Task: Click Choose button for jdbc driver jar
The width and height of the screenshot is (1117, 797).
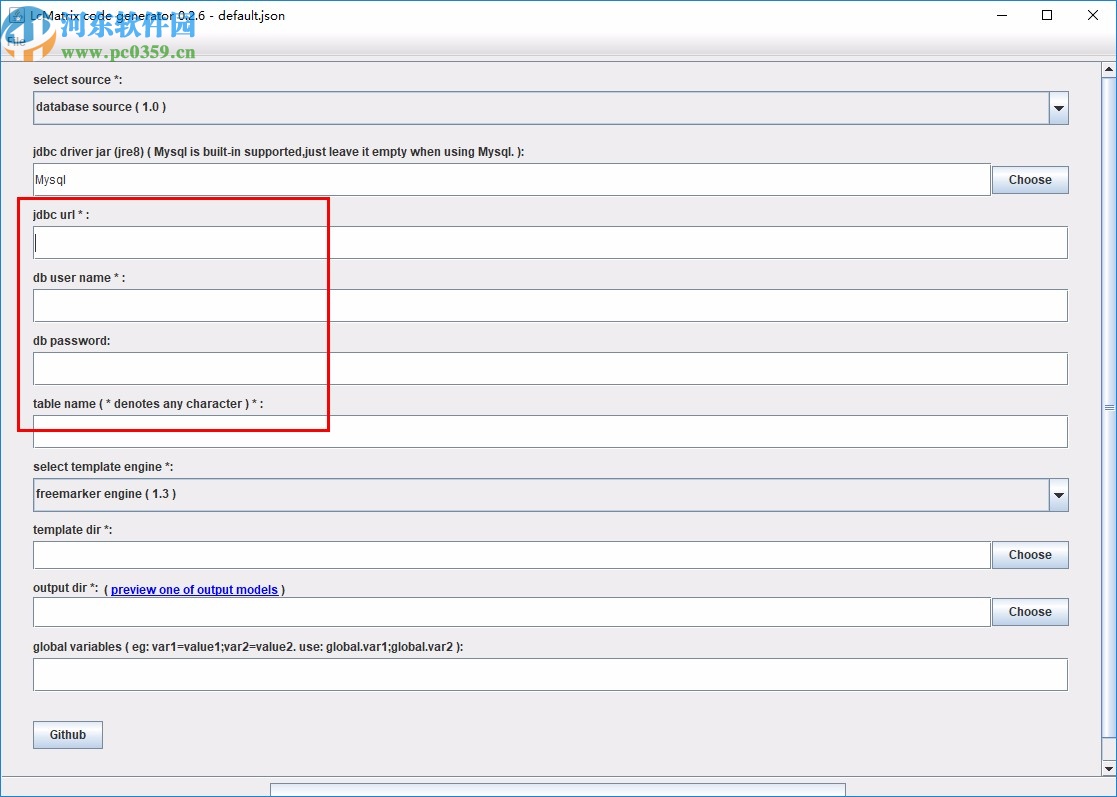Action: (1030, 179)
